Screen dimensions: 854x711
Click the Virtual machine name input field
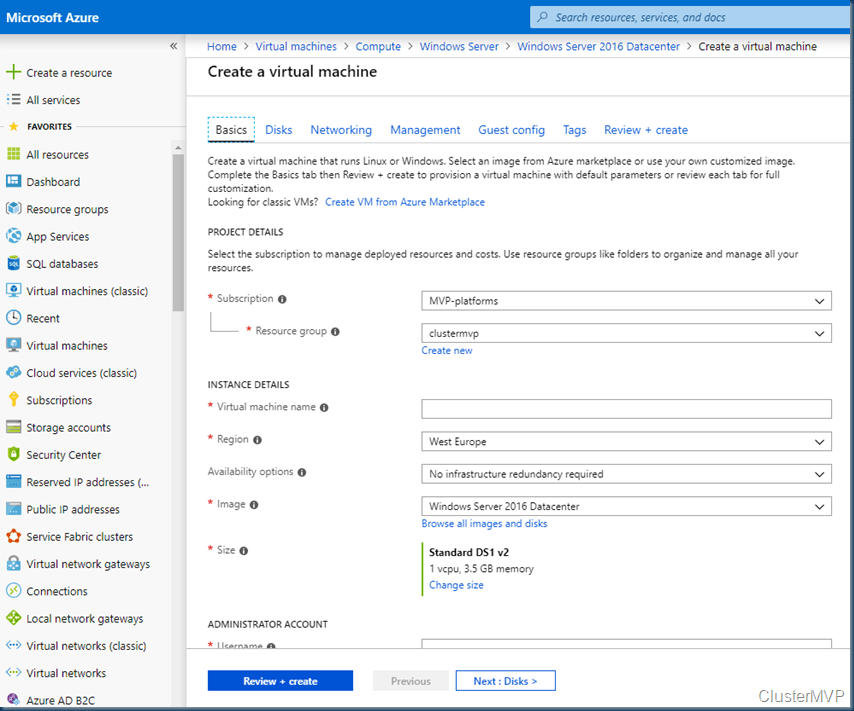pyautogui.click(x=626, y=409)
